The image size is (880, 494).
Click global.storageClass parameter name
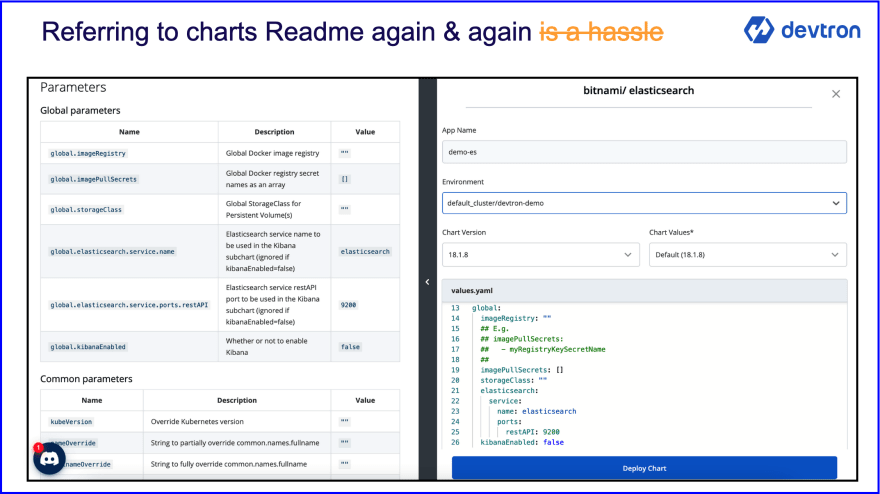click(x=86, y=209)
